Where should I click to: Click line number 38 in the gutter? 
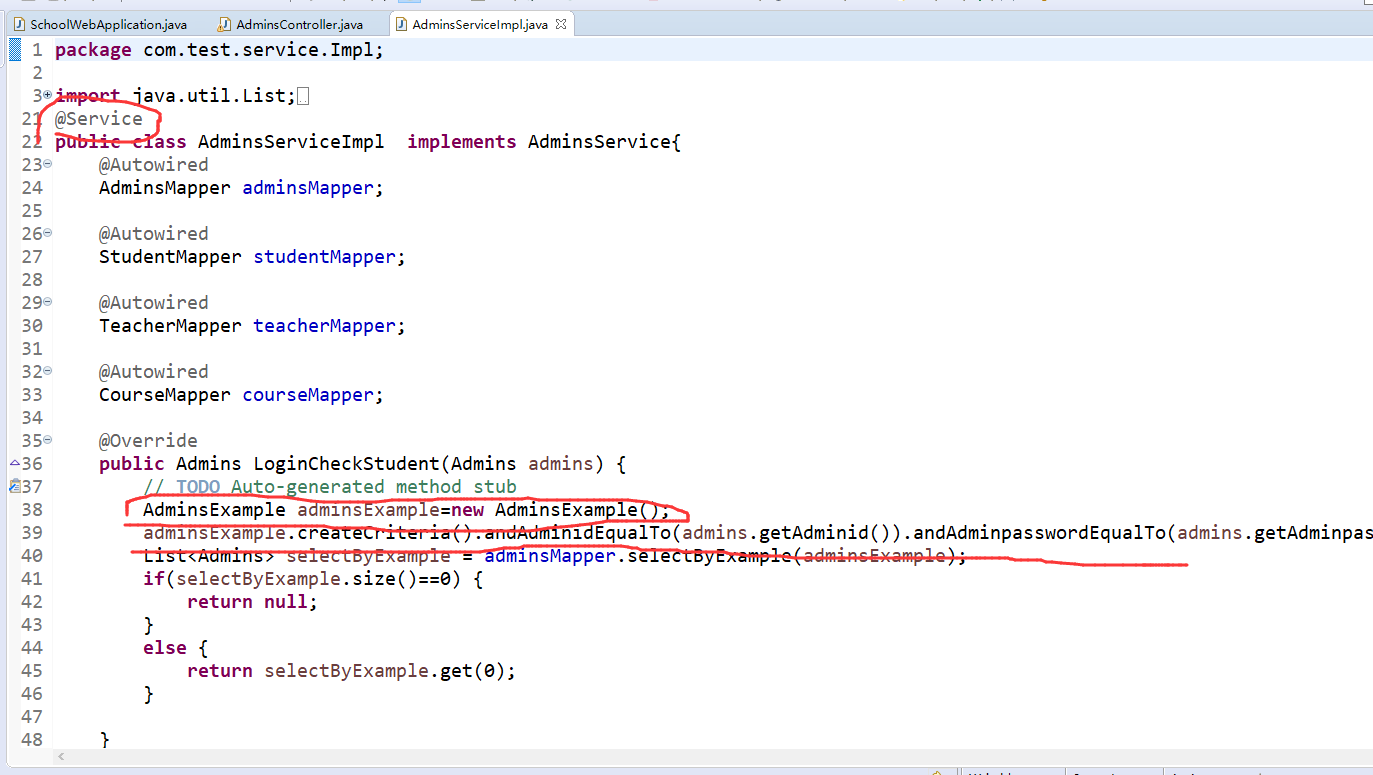point(32,510)
